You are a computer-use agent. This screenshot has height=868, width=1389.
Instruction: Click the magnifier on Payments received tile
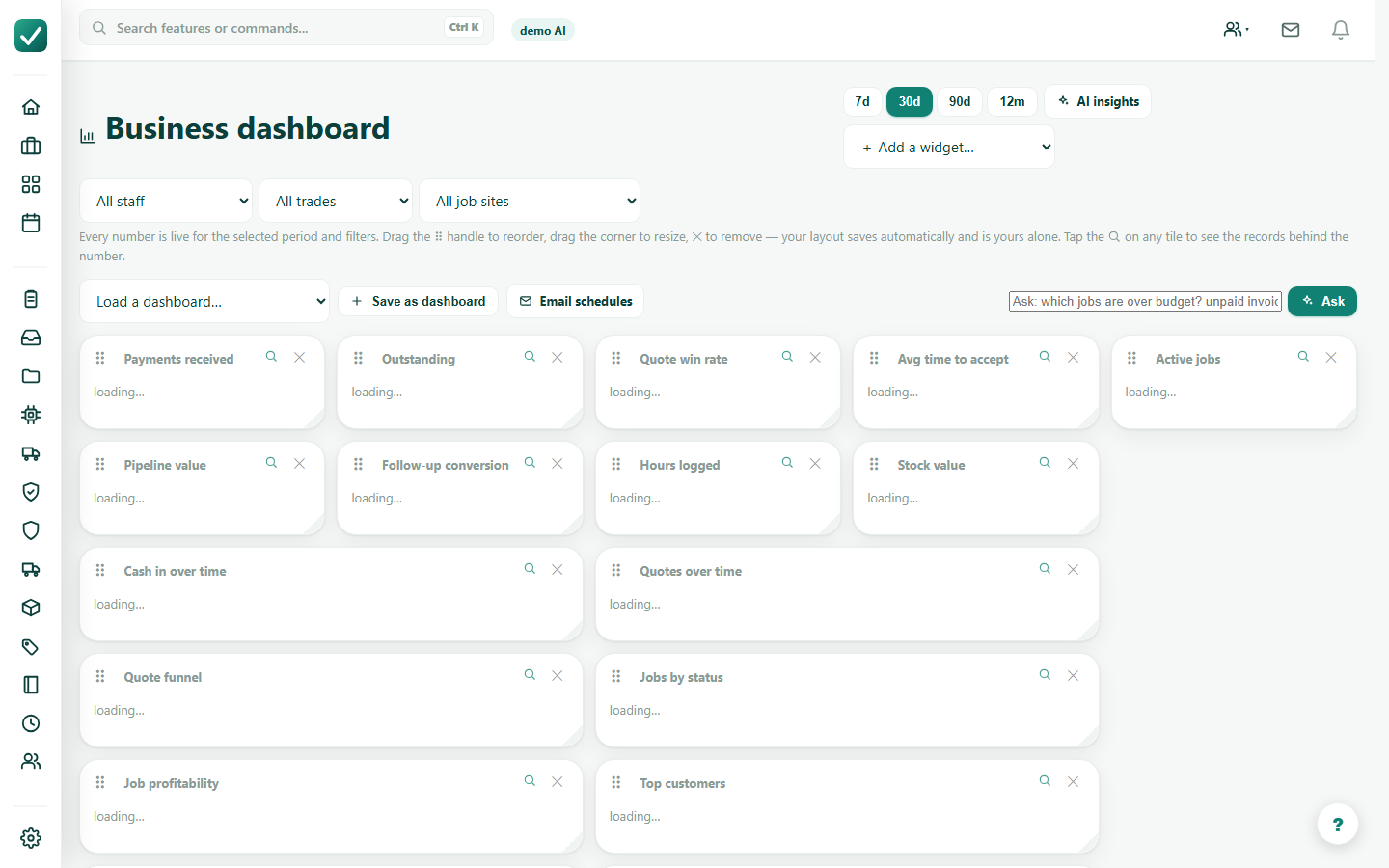click(x=272, y=357)
